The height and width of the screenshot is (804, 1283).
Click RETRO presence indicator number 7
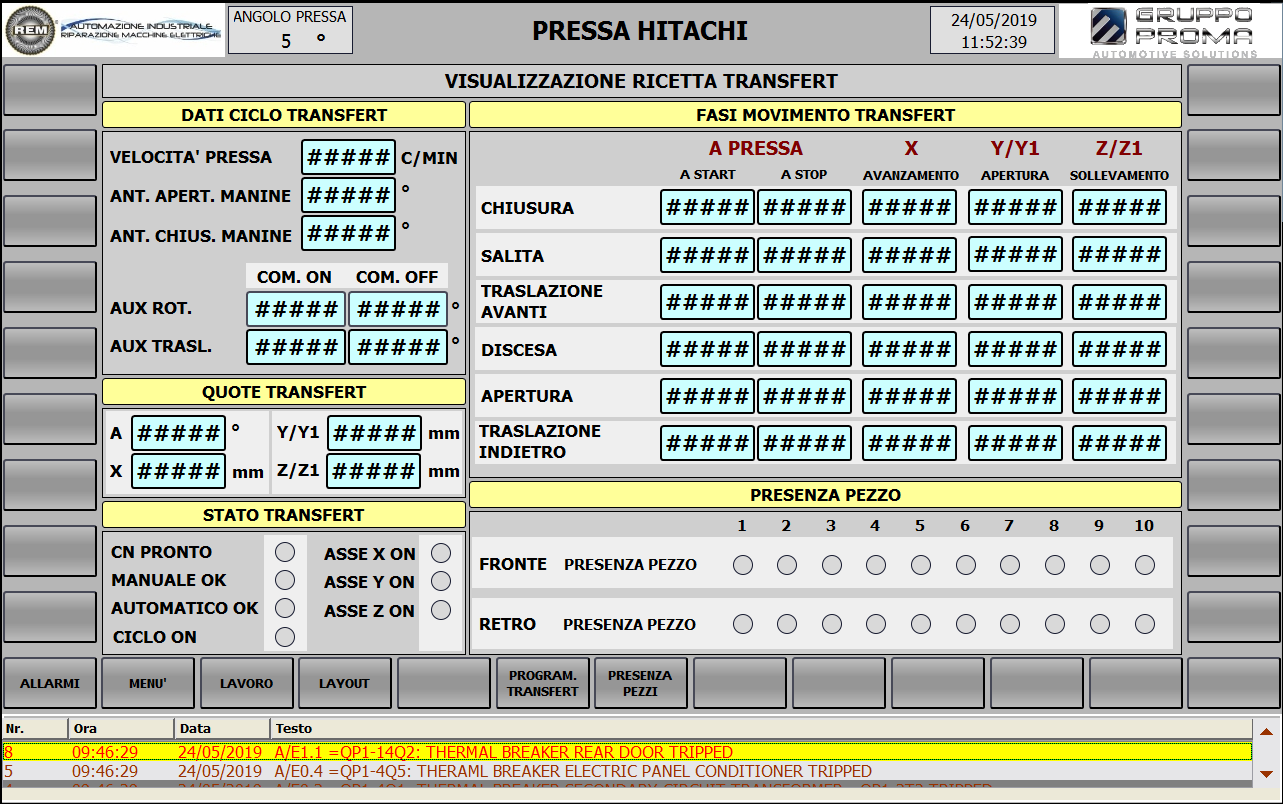tap(1010, 624)
